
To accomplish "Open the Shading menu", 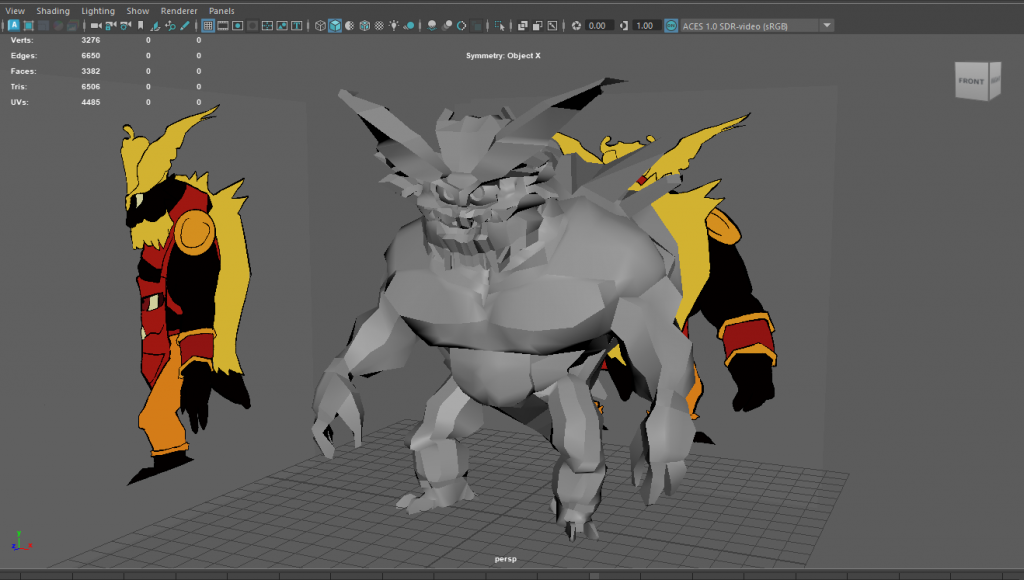I will [x=53, y=11].
